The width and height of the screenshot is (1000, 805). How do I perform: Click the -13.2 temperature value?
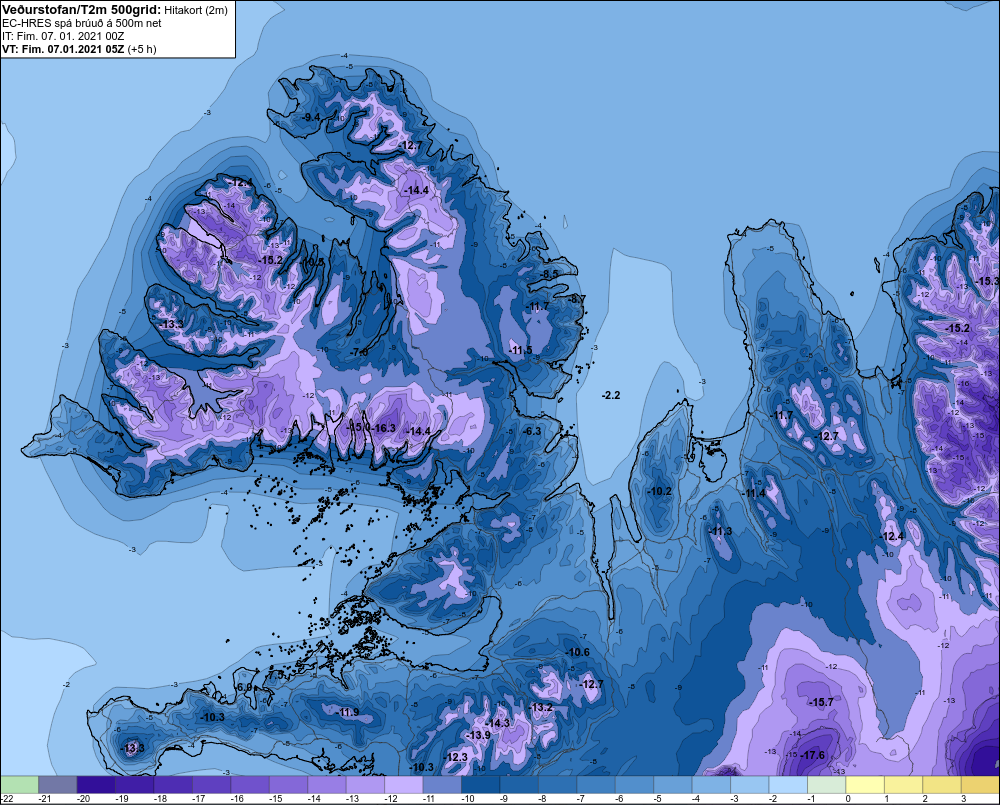[x=541, y=707]
